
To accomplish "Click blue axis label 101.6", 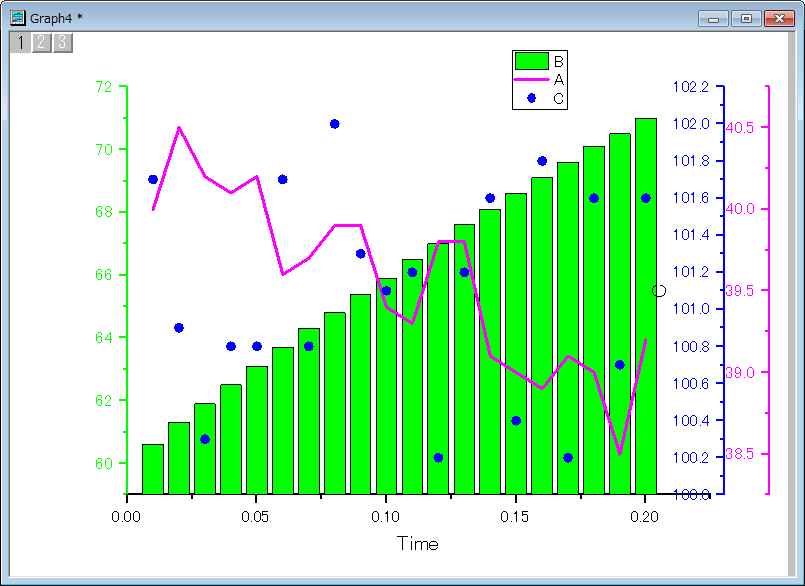I will 691,198.
